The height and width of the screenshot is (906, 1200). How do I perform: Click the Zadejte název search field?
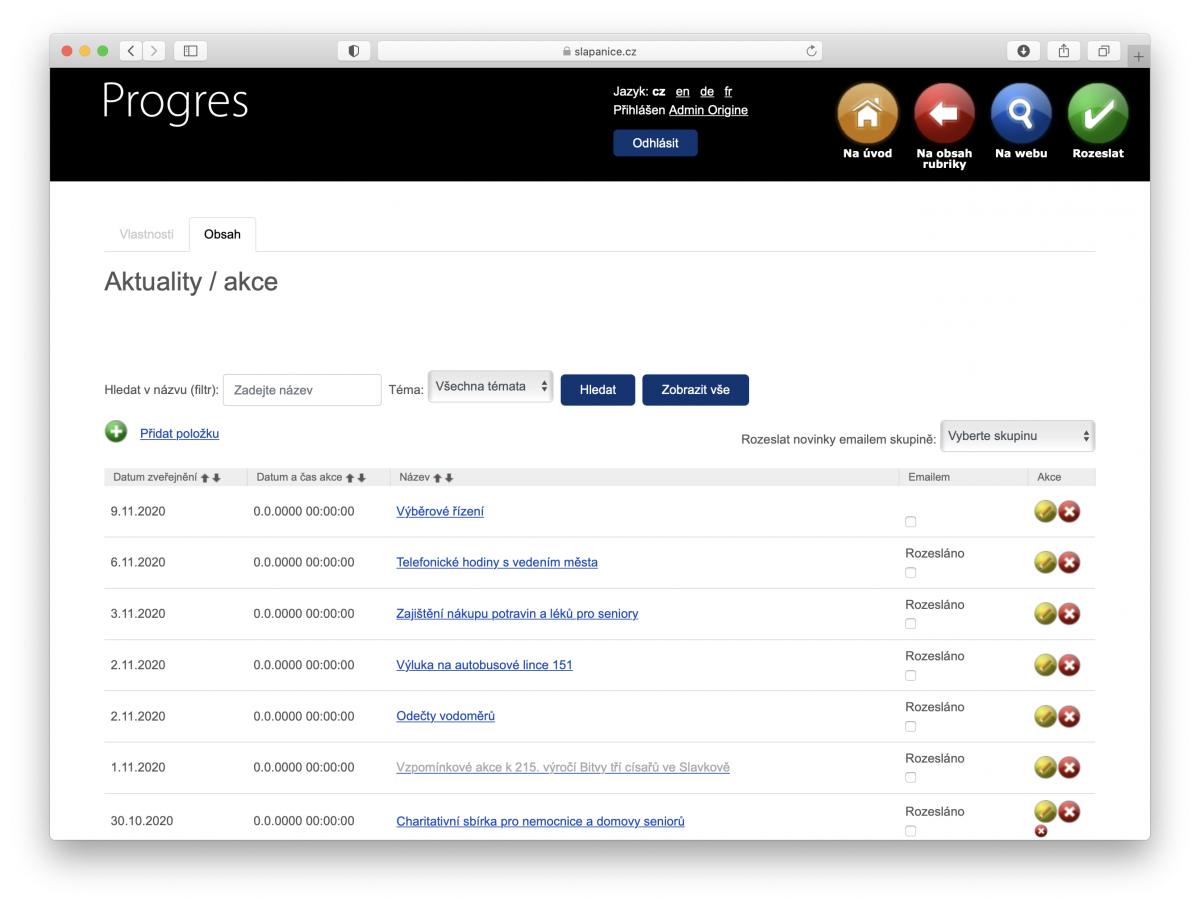302,390
